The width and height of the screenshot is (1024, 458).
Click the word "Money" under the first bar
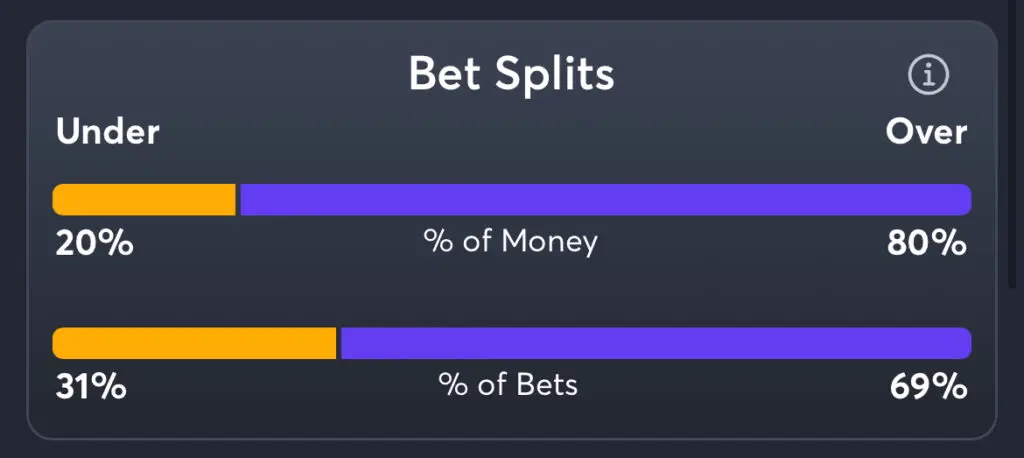(x=549, y=242)
